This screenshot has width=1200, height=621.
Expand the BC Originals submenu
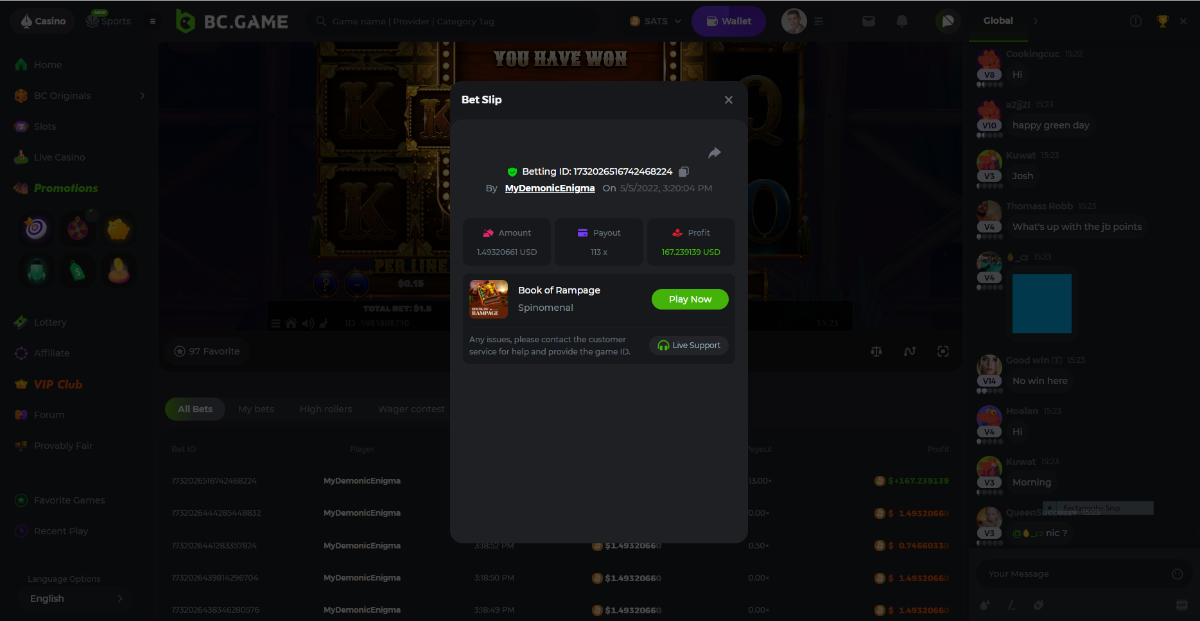[142, 96]
